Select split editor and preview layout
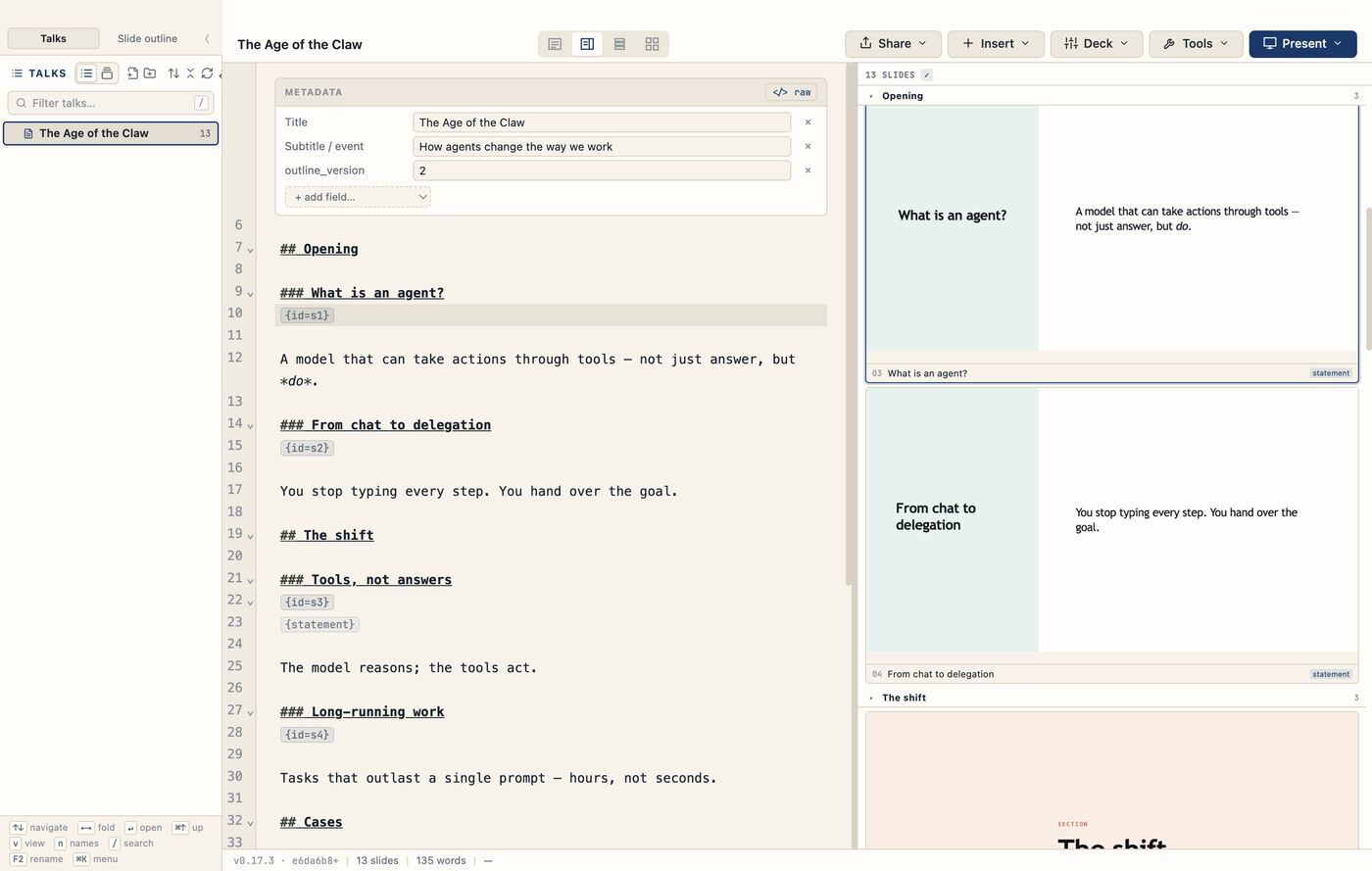 [587, 44]
